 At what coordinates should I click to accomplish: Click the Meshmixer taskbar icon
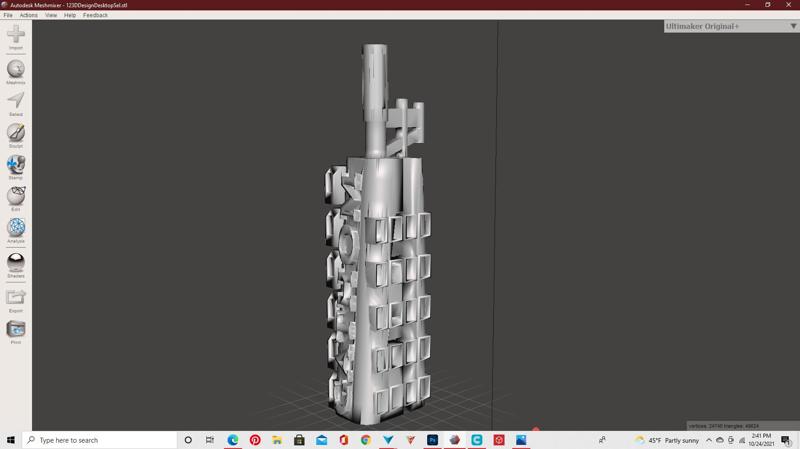coord(455,440)
